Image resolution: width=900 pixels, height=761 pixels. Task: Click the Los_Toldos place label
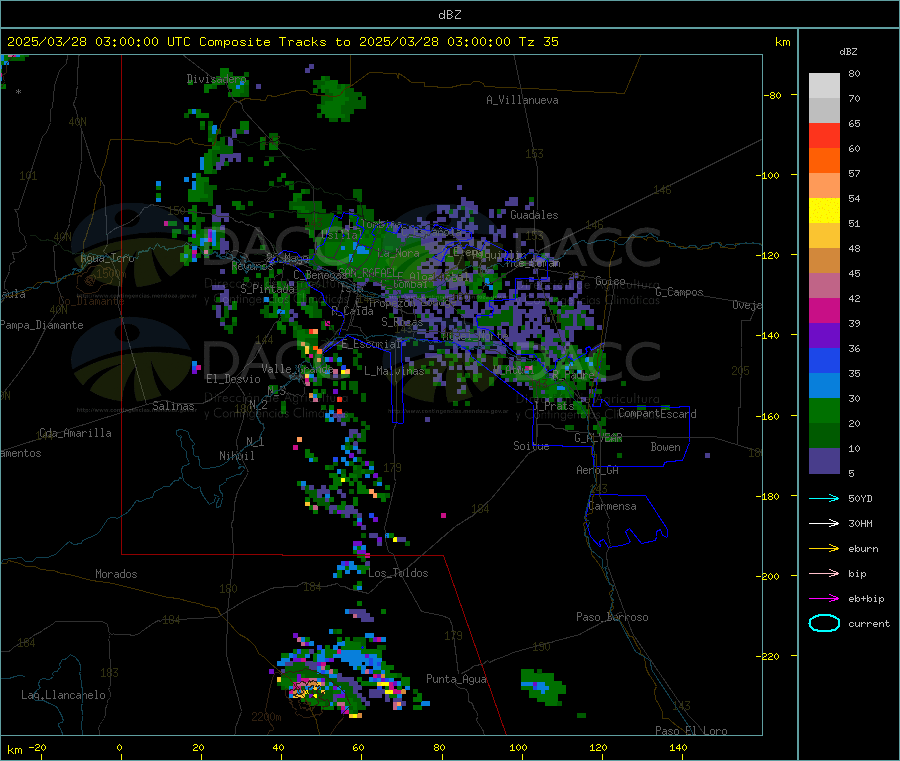pos(398,573)
